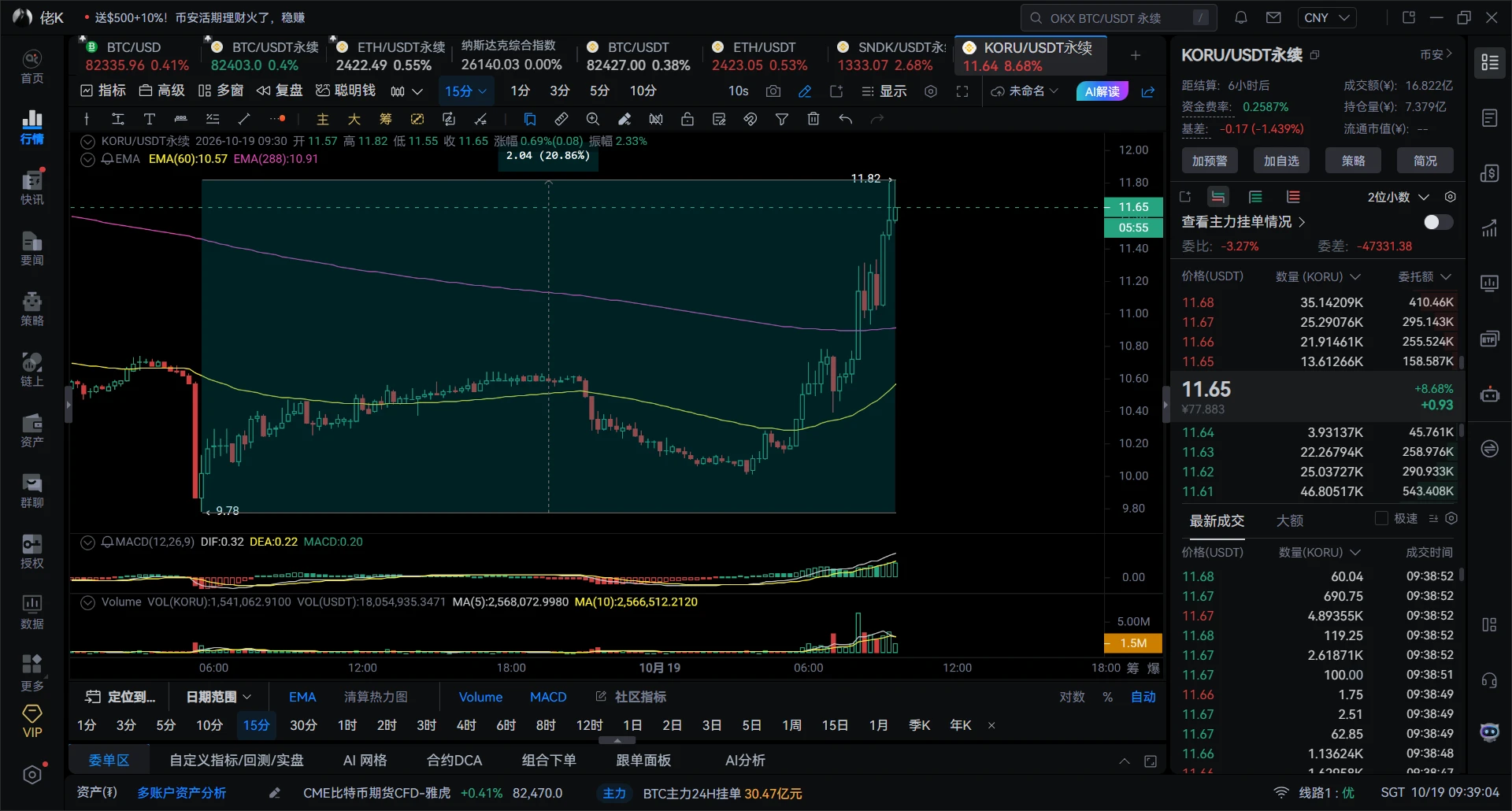
Task: Click the fullscreen chart icon
Action: coord(962,91)
